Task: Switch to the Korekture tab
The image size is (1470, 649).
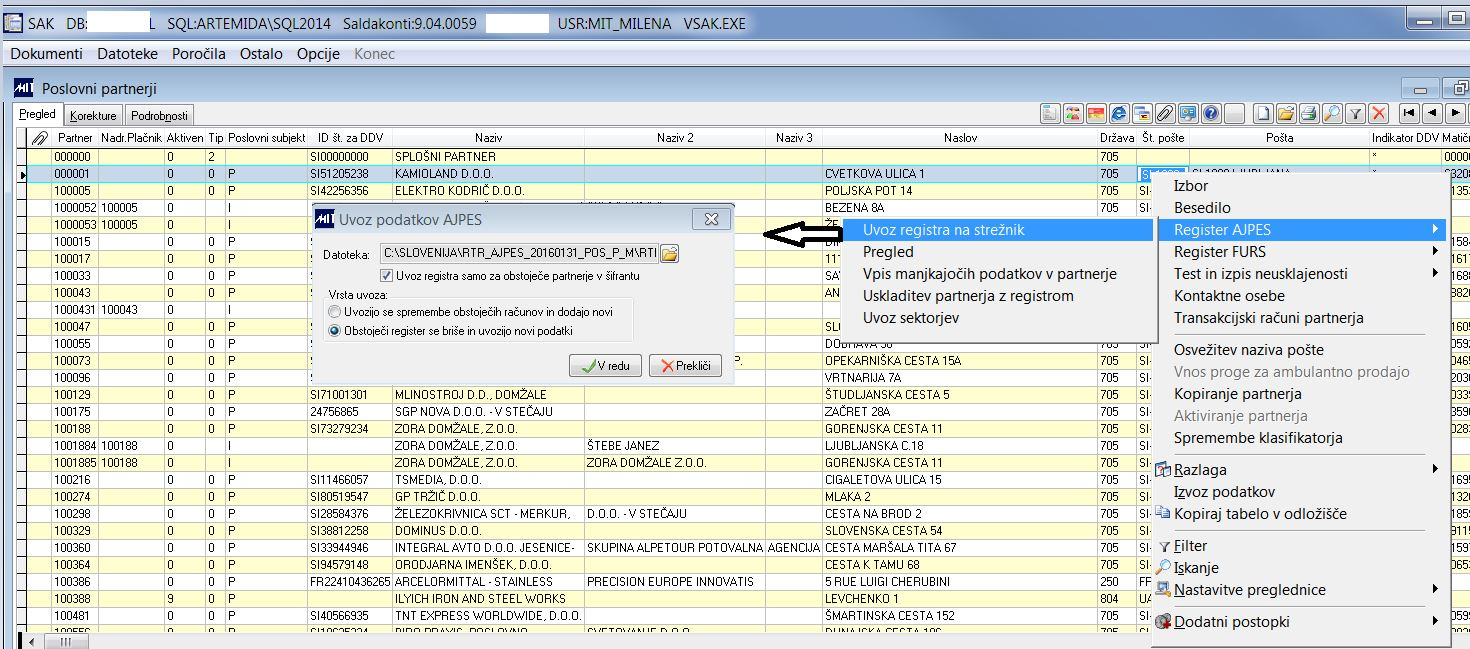Action: (93, 114)
